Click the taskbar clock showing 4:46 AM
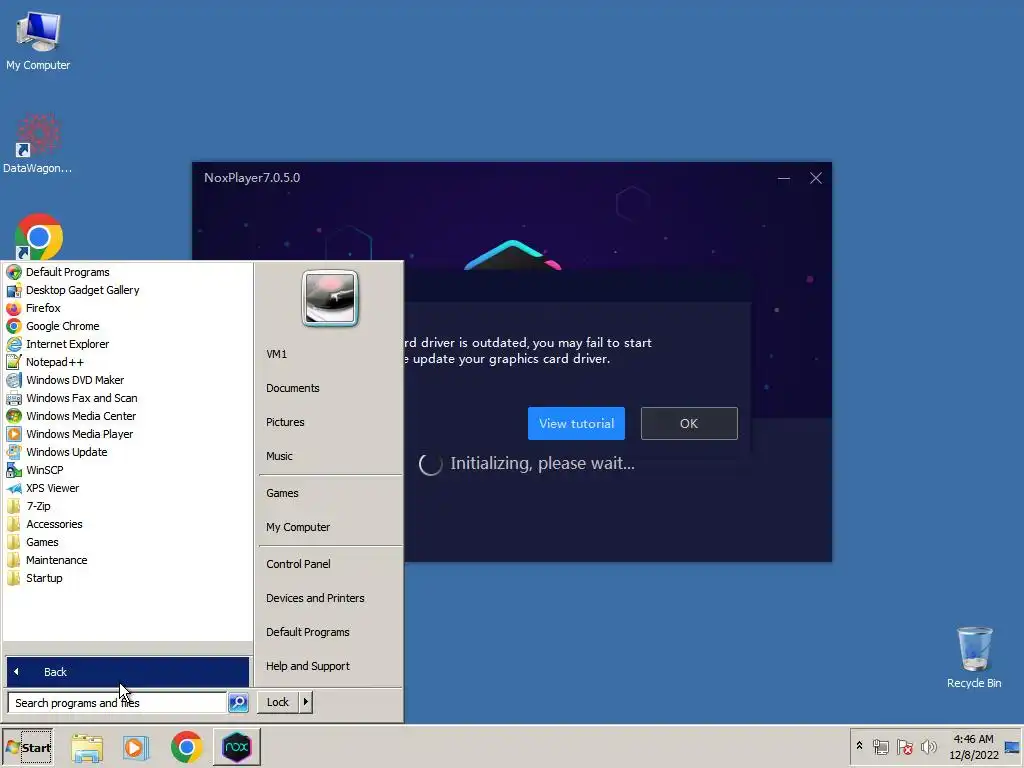This screenshot has width=1024, height=768. [974, 746]
